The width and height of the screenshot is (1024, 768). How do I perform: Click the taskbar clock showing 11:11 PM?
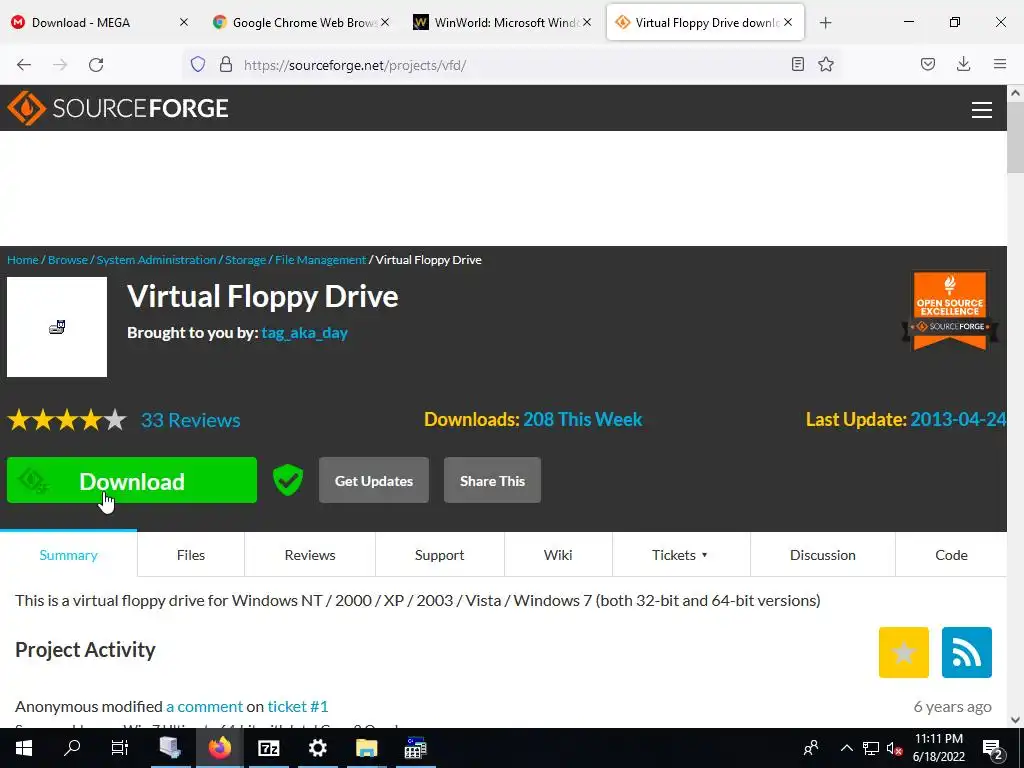click(938, 748)
